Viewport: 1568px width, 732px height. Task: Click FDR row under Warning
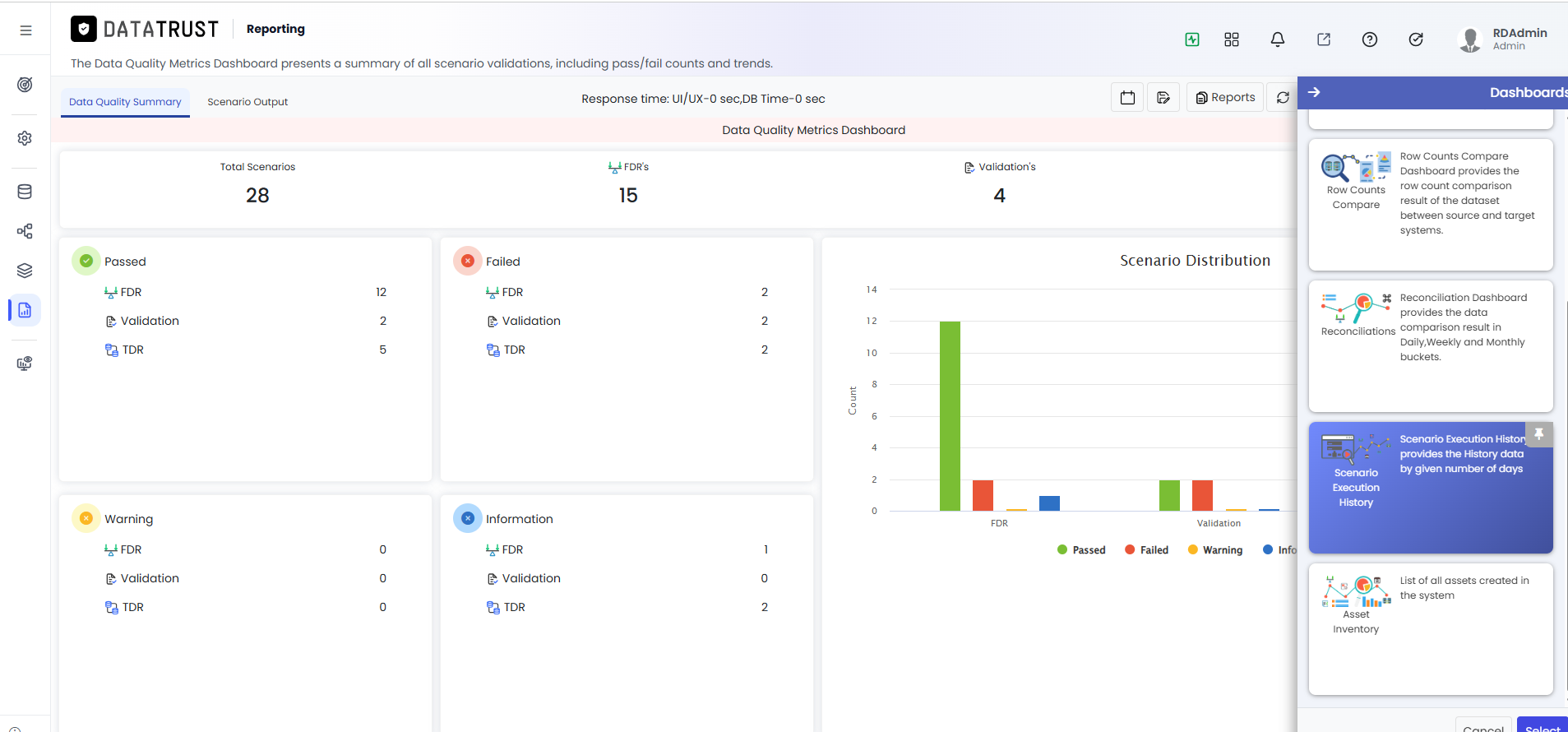(x=245, y=549)
